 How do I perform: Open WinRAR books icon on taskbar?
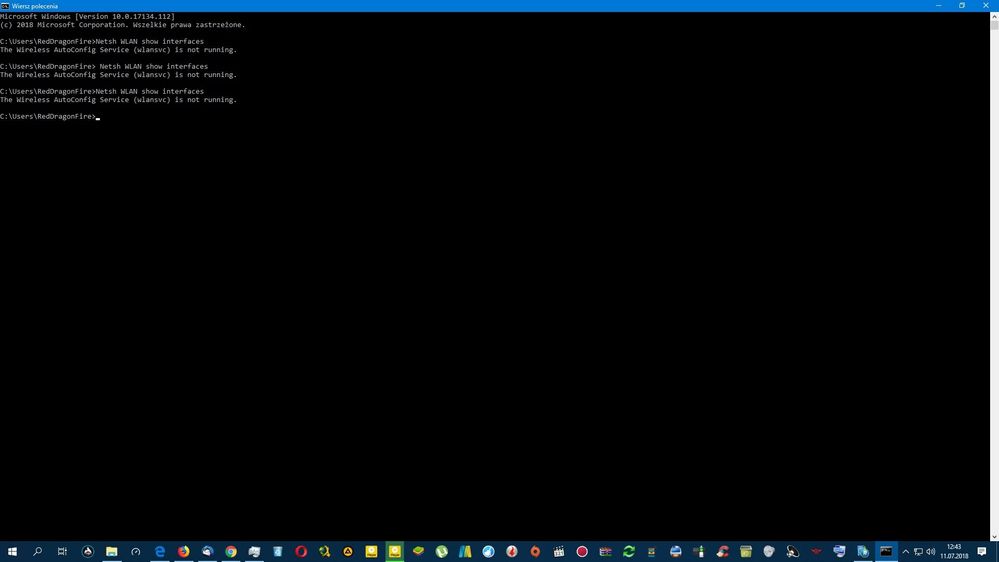pos(605,551)
